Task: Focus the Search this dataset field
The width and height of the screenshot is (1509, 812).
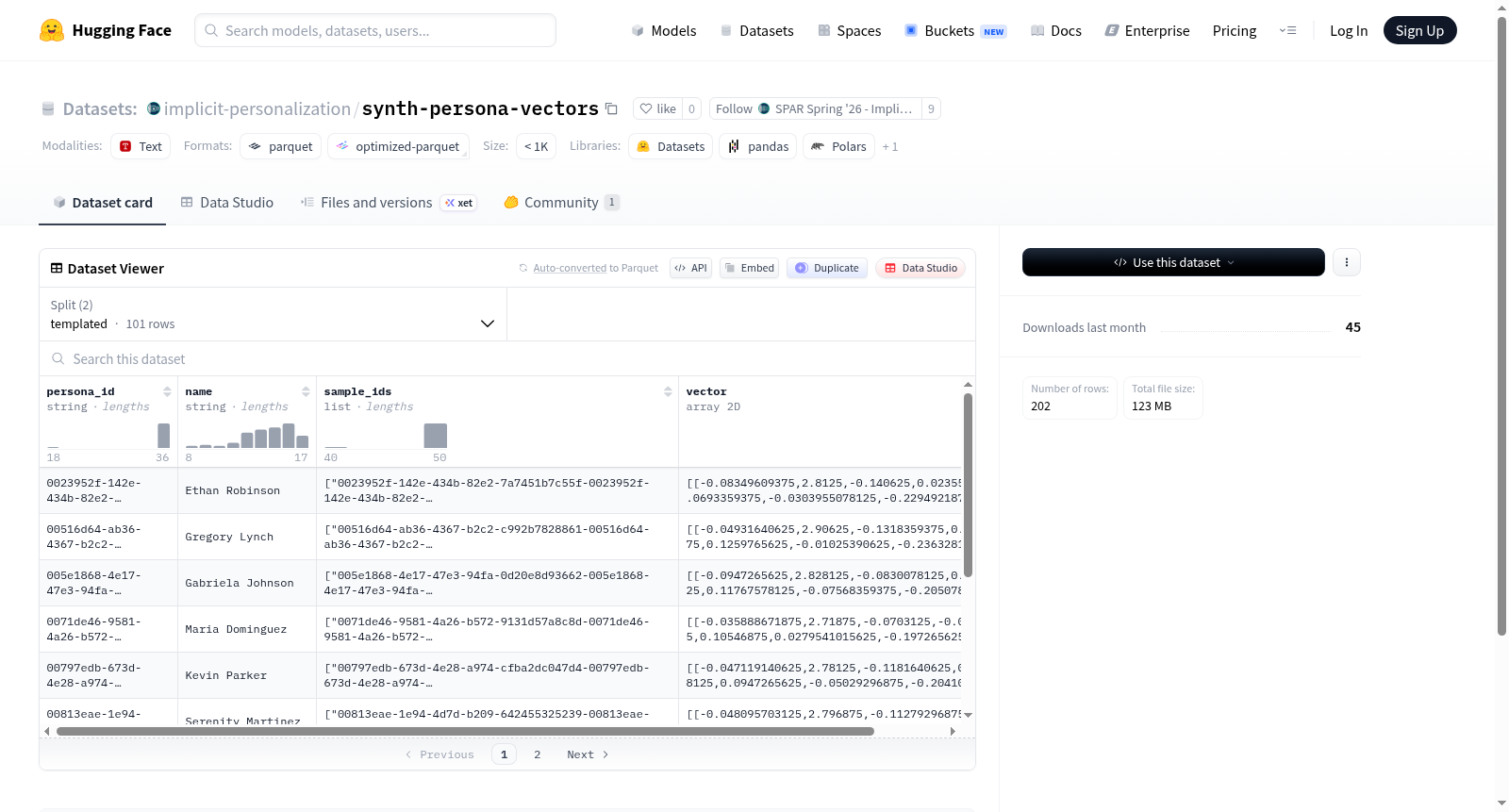Action: coord(507,358)
